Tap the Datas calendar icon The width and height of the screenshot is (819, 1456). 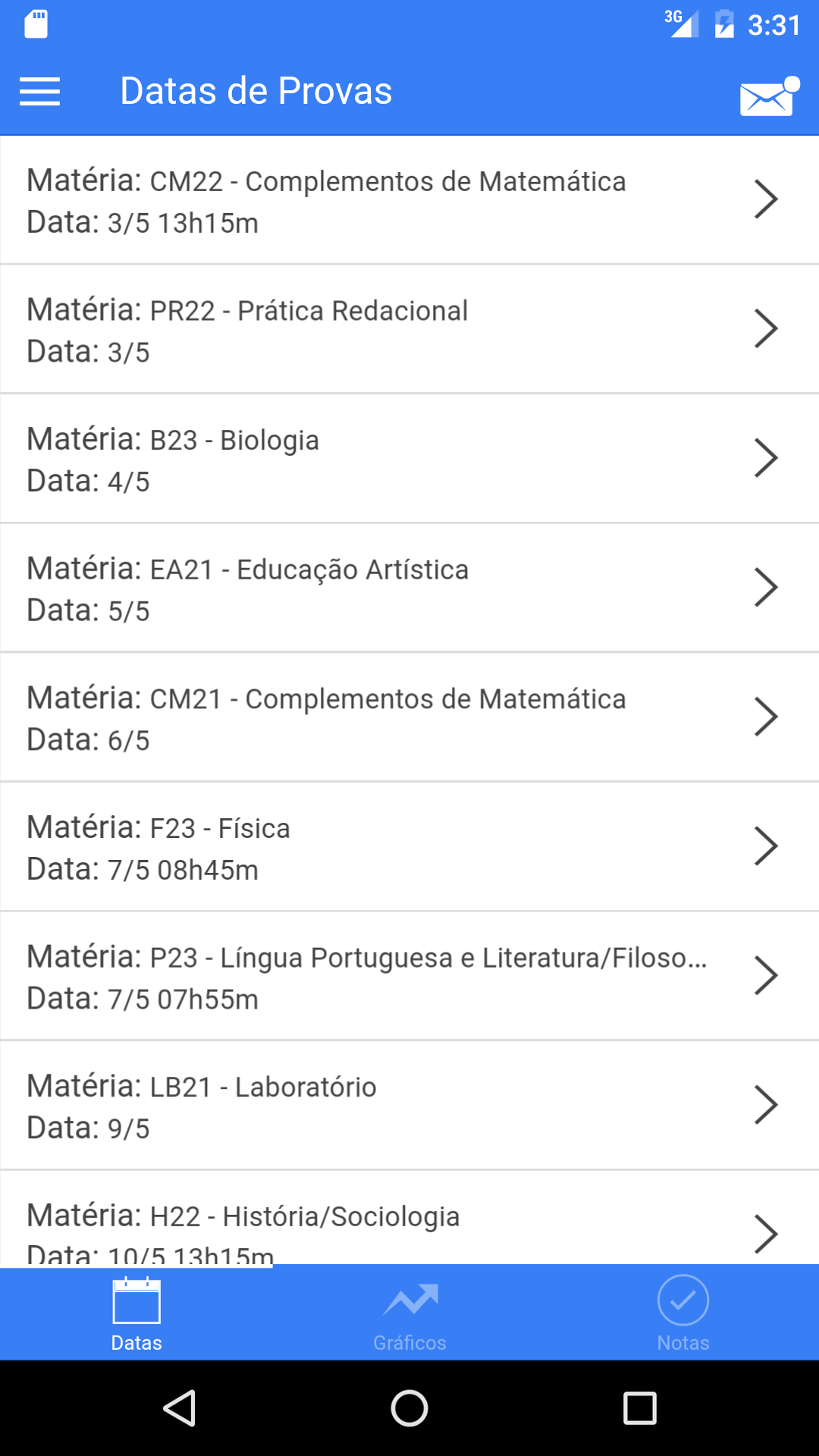pos(136,1300)
